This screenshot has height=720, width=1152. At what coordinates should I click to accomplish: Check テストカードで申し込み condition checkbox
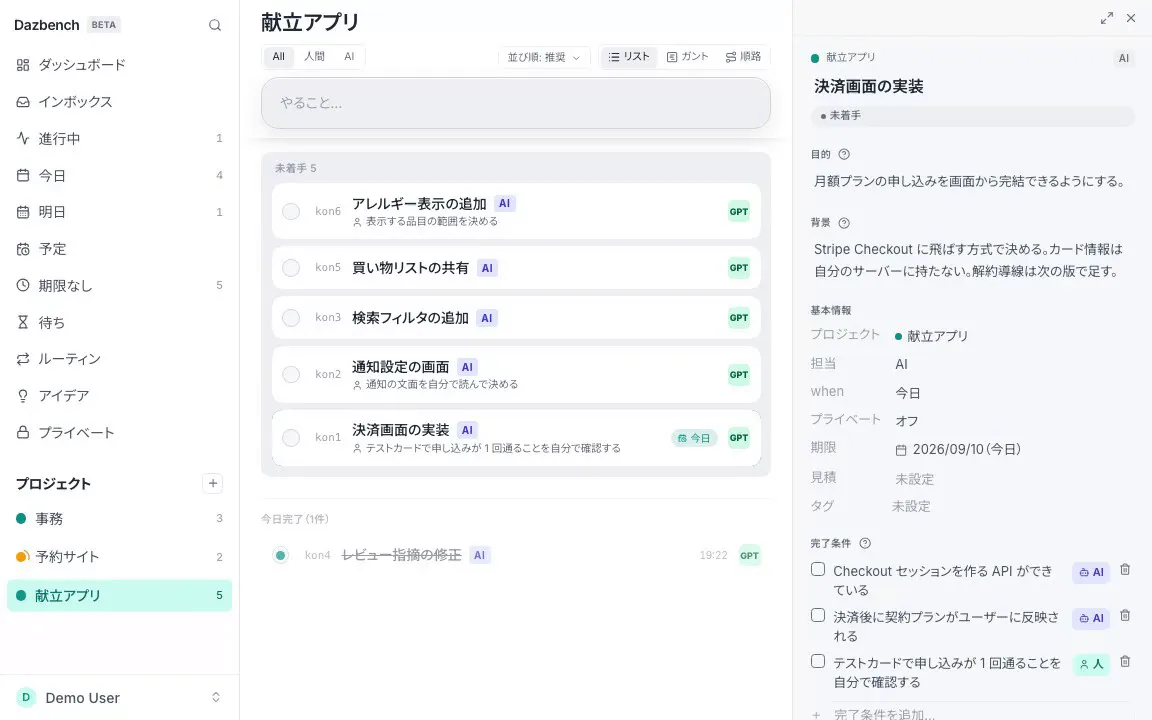(x=818, y=661)
